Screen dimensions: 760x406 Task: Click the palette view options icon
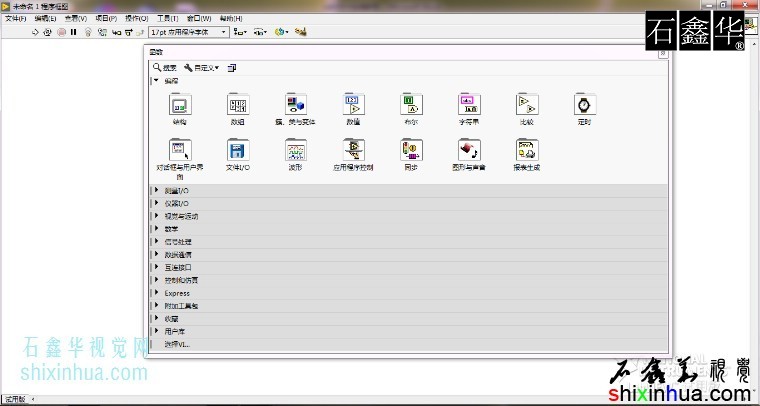coord(232,68)
